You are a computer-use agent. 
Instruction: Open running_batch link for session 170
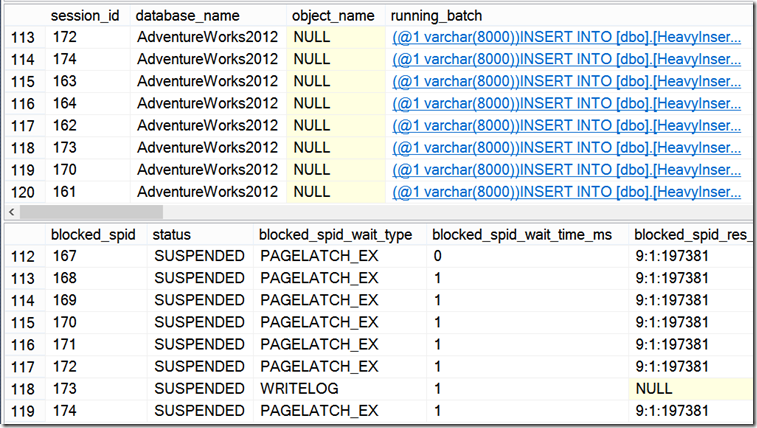pyautogui.click(x=566, y=170)
